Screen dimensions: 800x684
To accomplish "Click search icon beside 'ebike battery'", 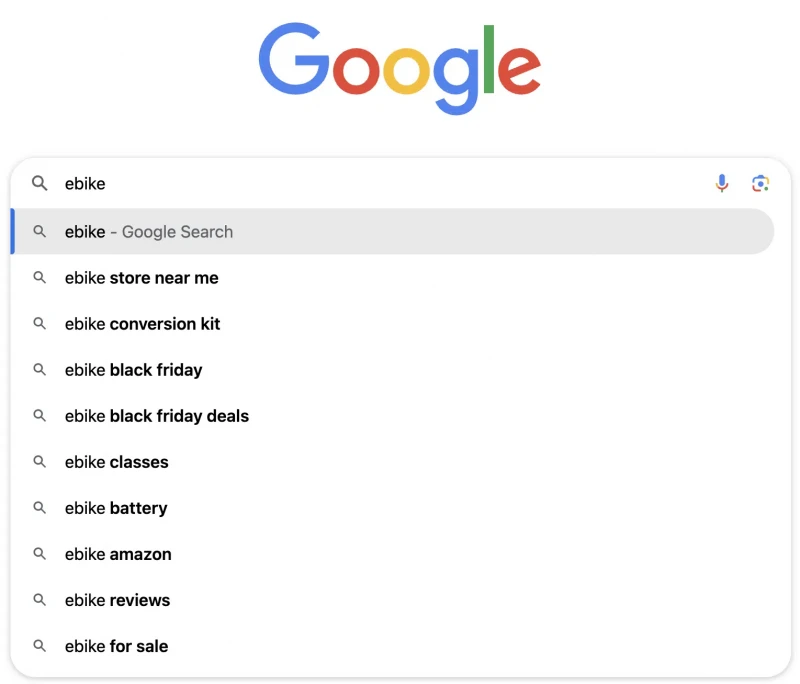I will pyautogui.click(x=39, y=508).
